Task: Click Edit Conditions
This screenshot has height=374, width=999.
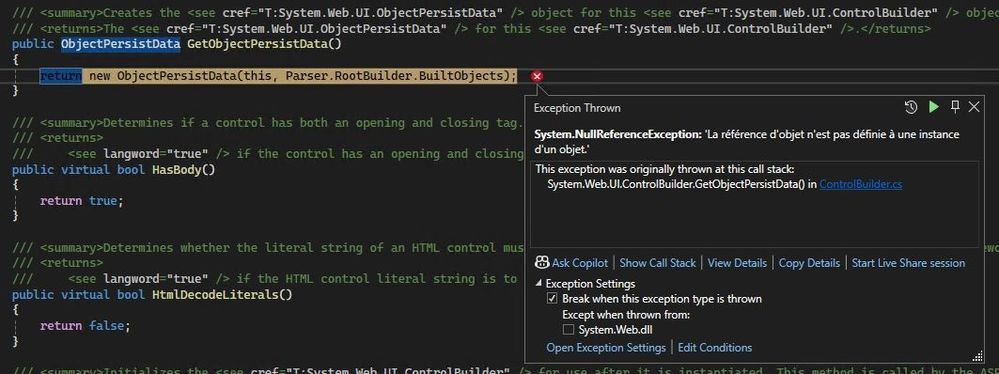Action: pyautogui.click(x=715, y=347)
